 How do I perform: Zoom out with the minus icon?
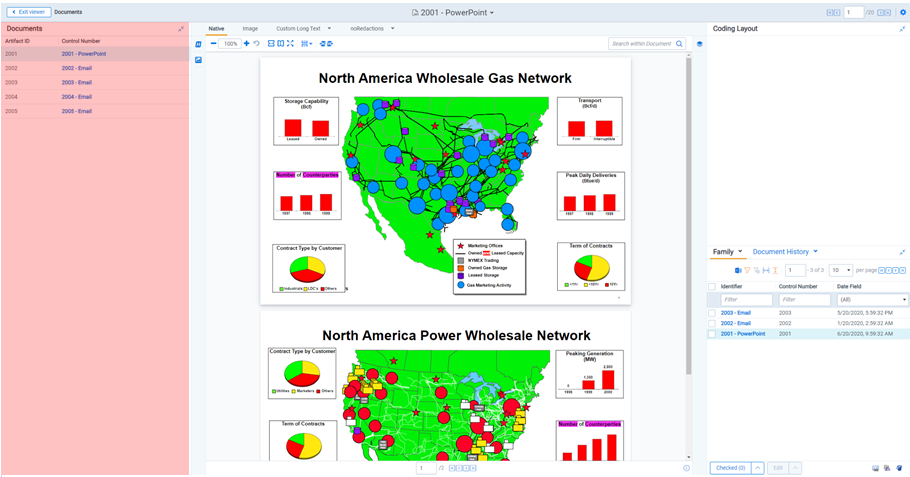[214, 44]
